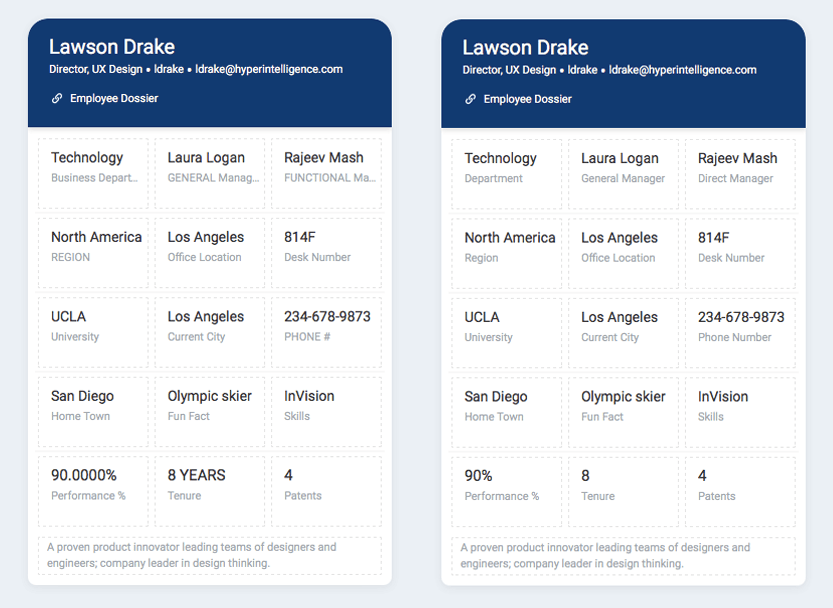
Task: Select Laura Logan General Manager on right card
Action: (622, 168)
